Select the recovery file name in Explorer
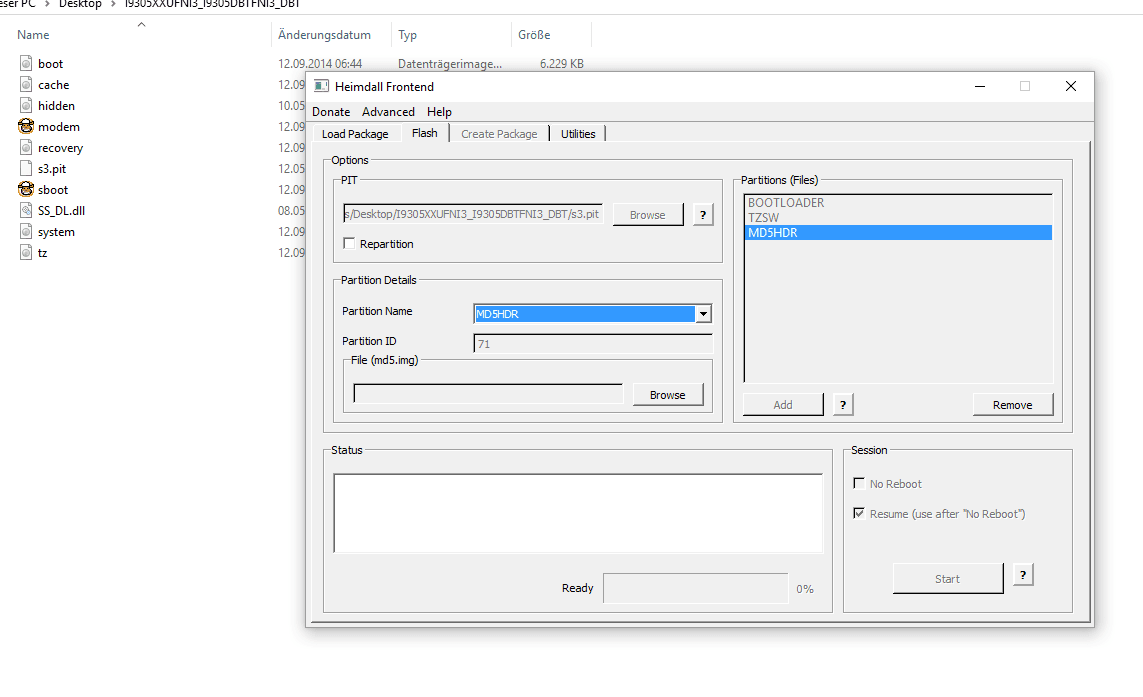 [61, 148]
